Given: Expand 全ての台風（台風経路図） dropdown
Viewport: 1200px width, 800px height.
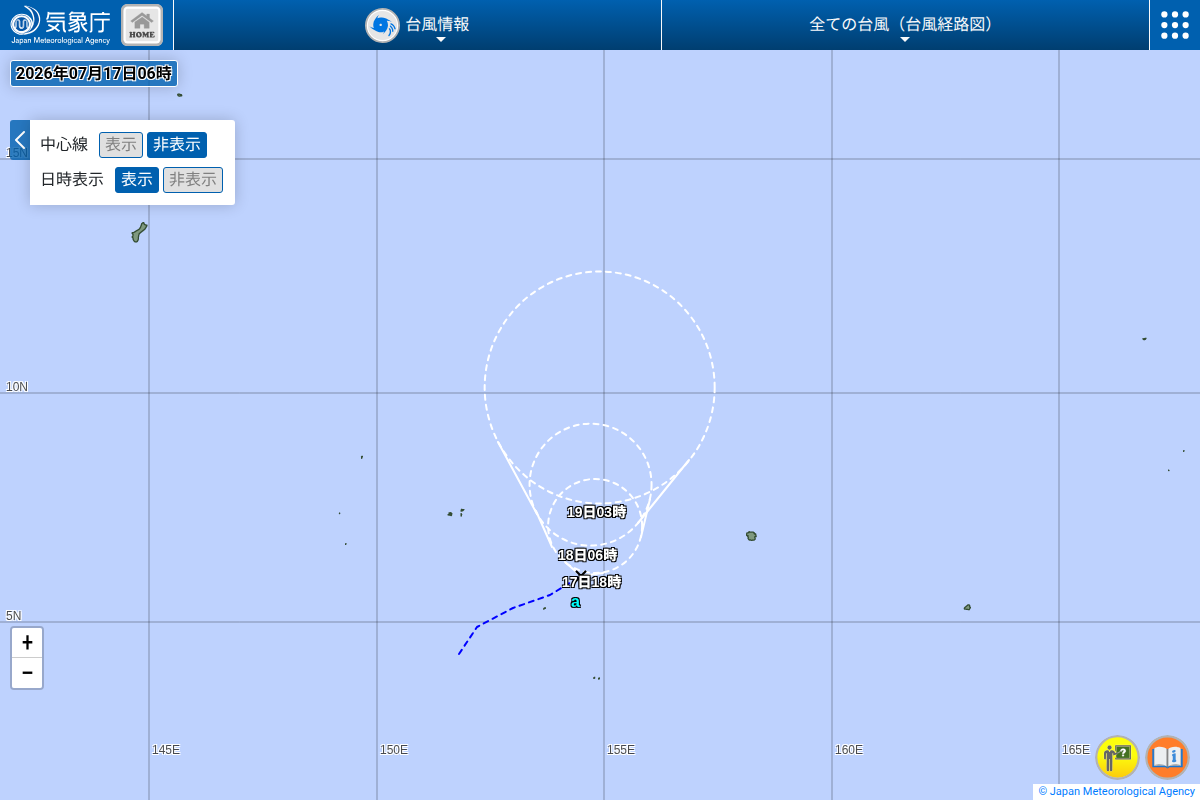Looking at the screenshot, I should coord(904,25).
